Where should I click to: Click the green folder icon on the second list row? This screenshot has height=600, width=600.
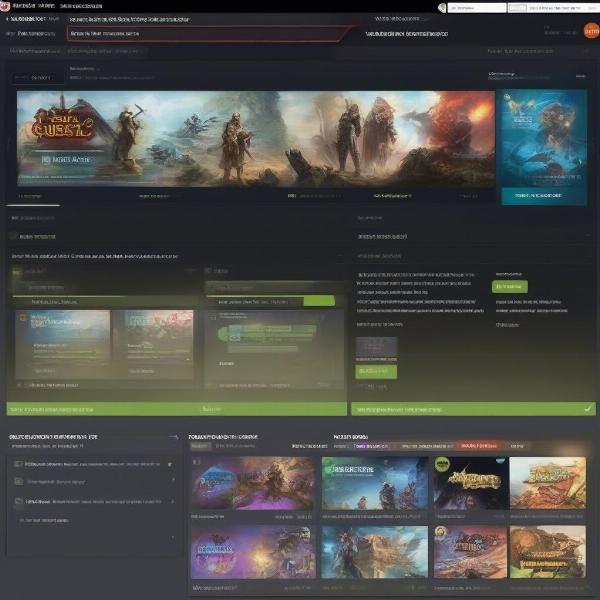pyautogui.click(x=18, y=481)
